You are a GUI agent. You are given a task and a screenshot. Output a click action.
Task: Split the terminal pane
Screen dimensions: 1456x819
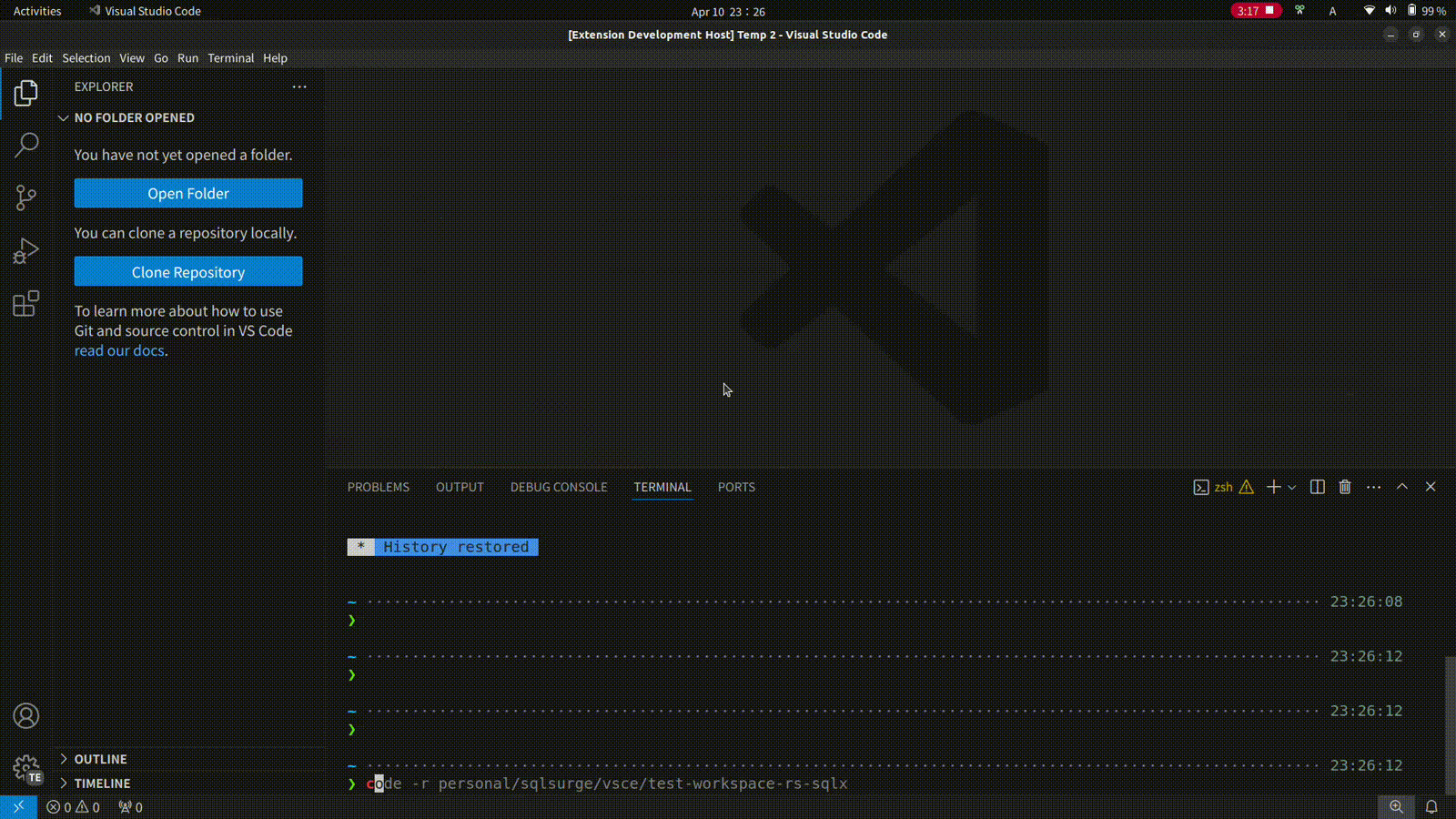click(1318, 487)
